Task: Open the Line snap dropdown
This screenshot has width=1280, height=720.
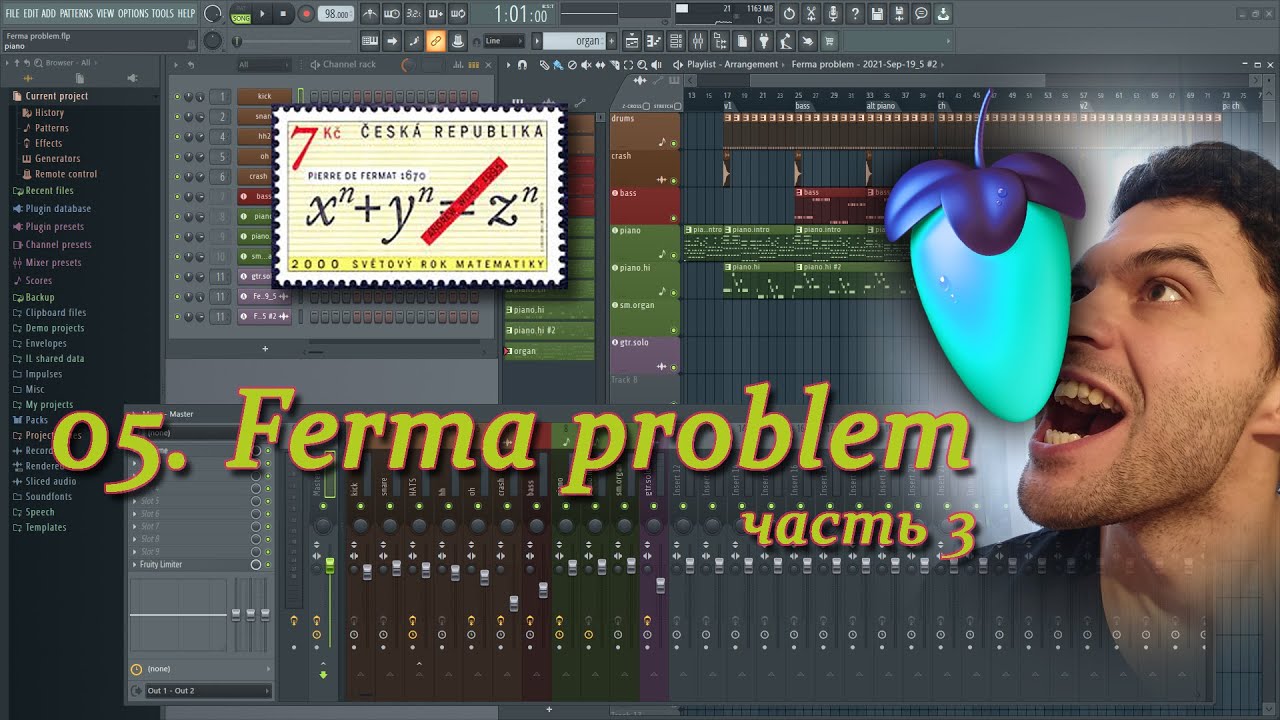Action: [503, 41]
